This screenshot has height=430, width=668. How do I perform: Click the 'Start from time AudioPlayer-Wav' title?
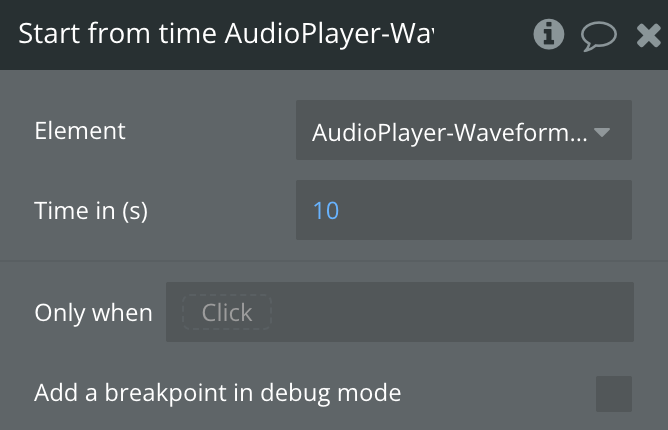[225, 34]
